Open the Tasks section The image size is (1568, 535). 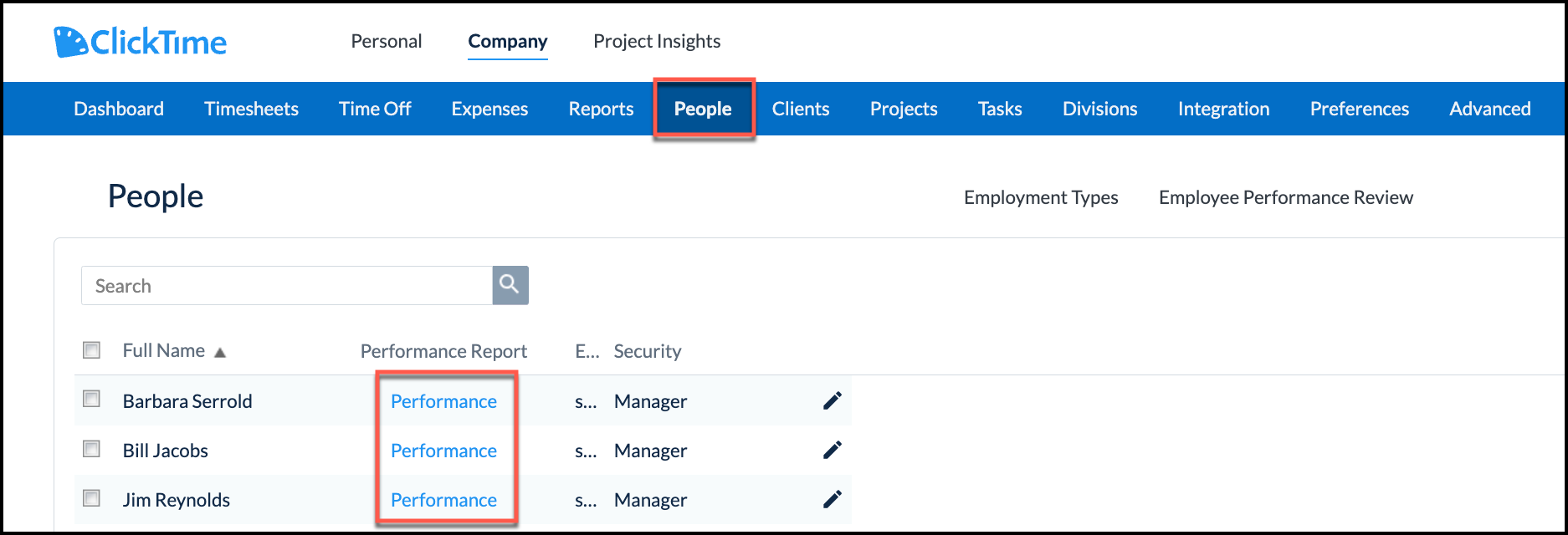coord(1000,109)
